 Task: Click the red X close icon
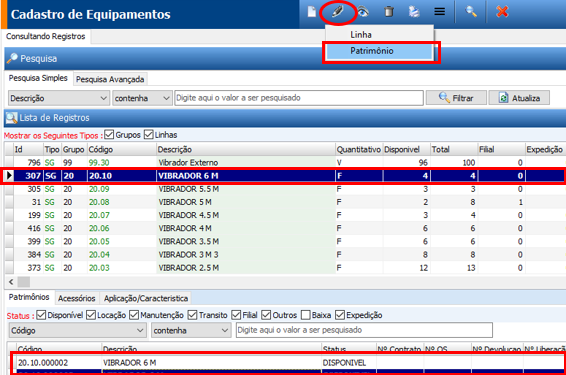502,12
